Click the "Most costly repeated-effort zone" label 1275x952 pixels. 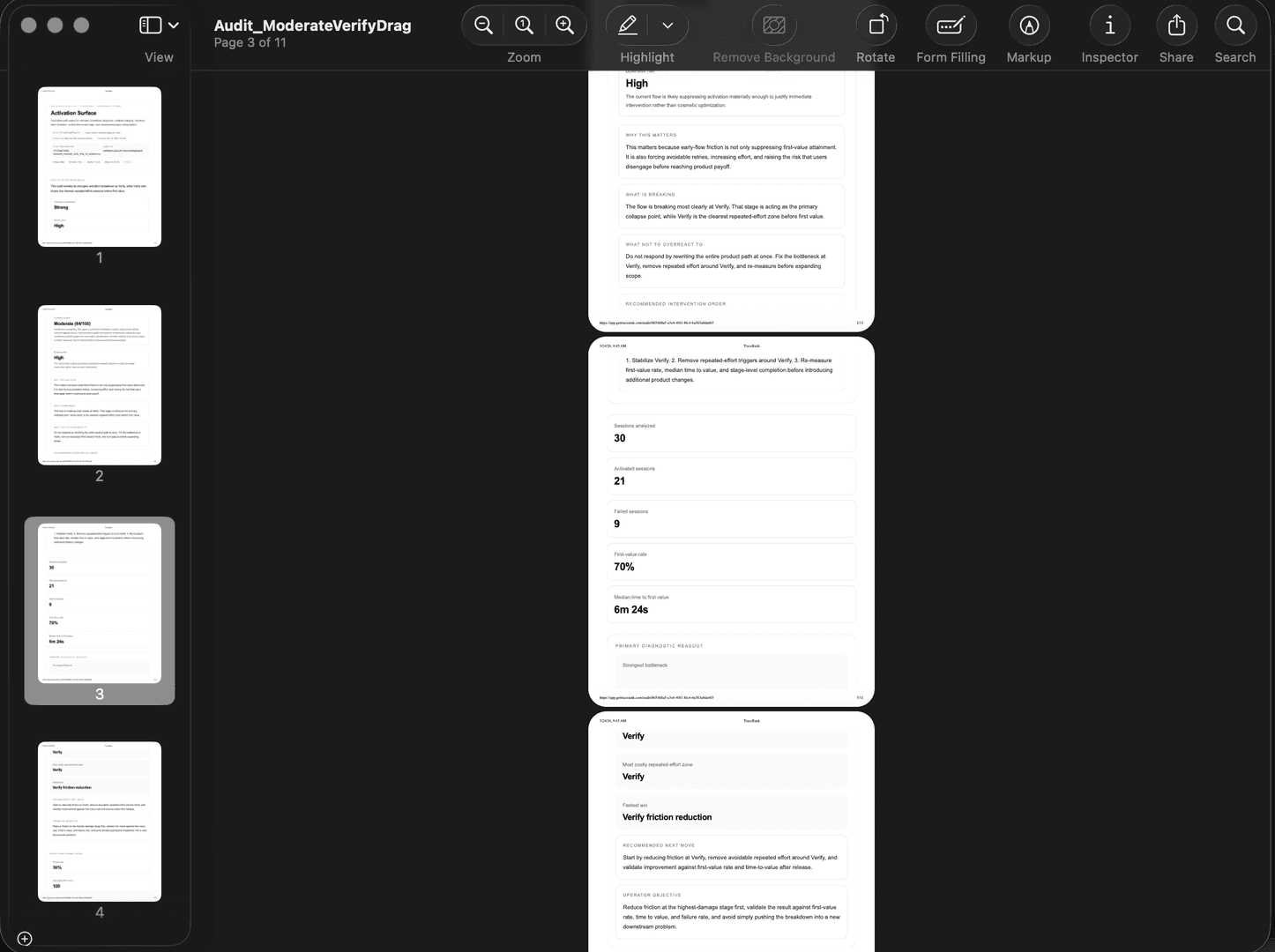658,765
